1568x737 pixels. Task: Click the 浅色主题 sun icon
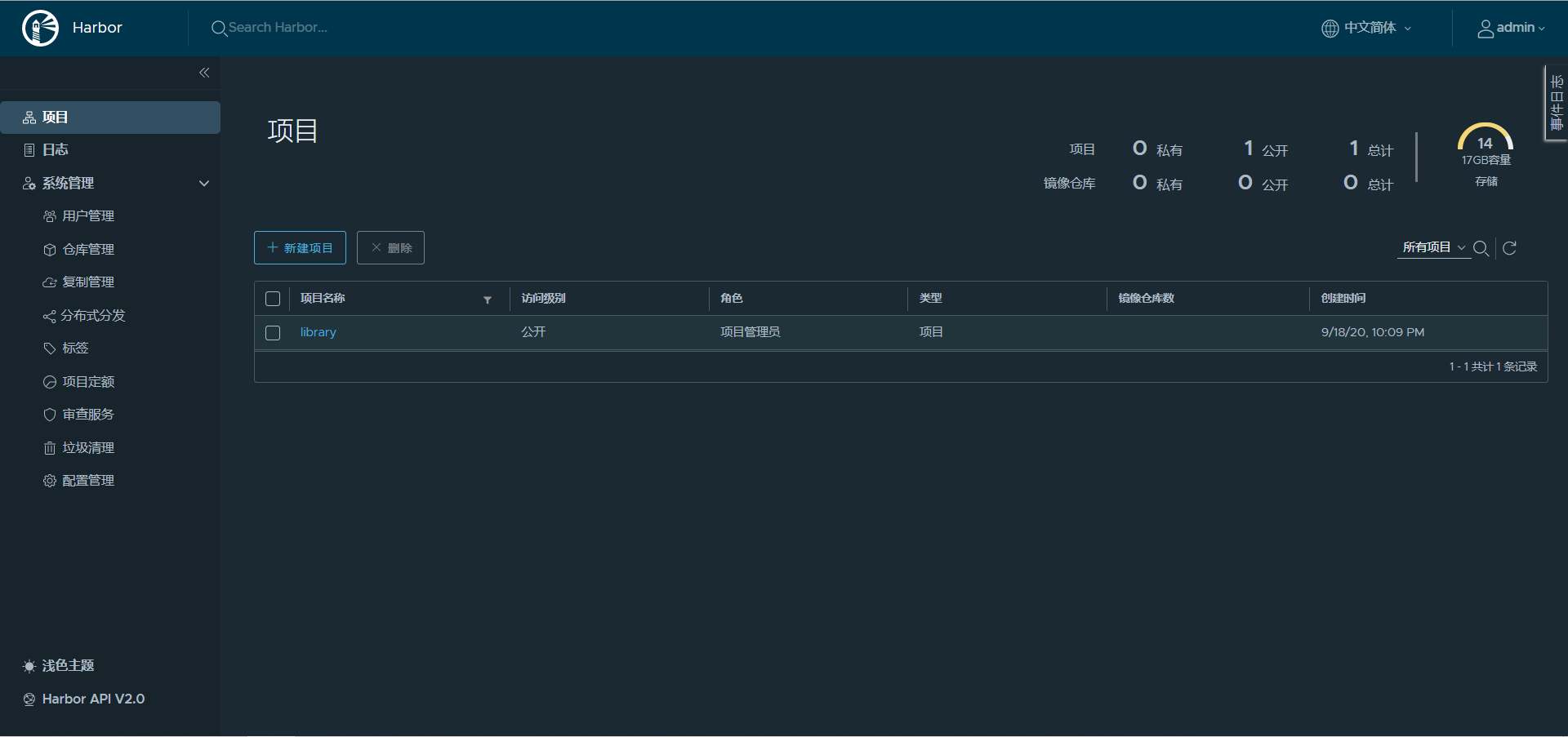point(29,667)
